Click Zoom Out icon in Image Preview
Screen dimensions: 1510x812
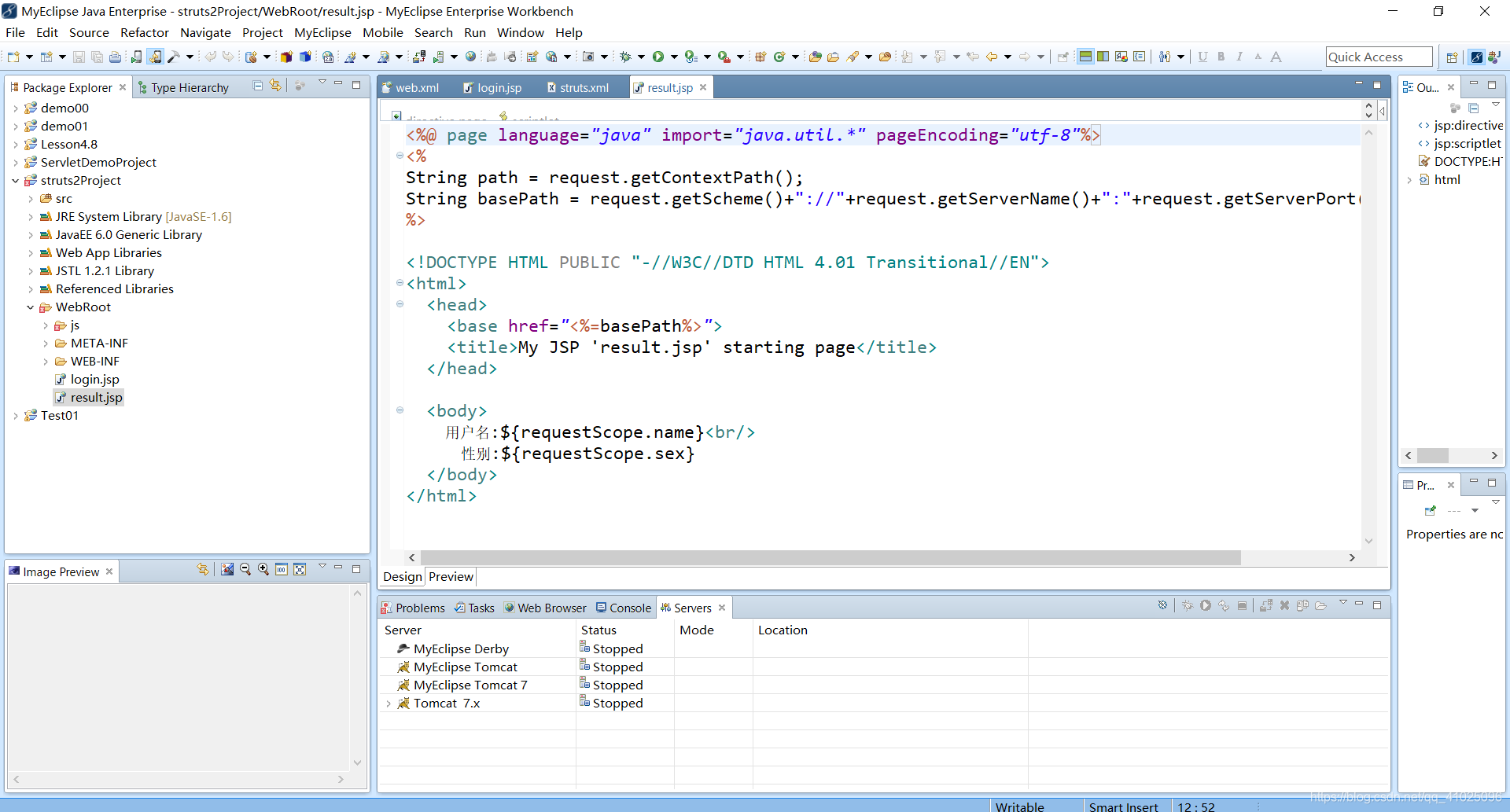click(245, 569)
